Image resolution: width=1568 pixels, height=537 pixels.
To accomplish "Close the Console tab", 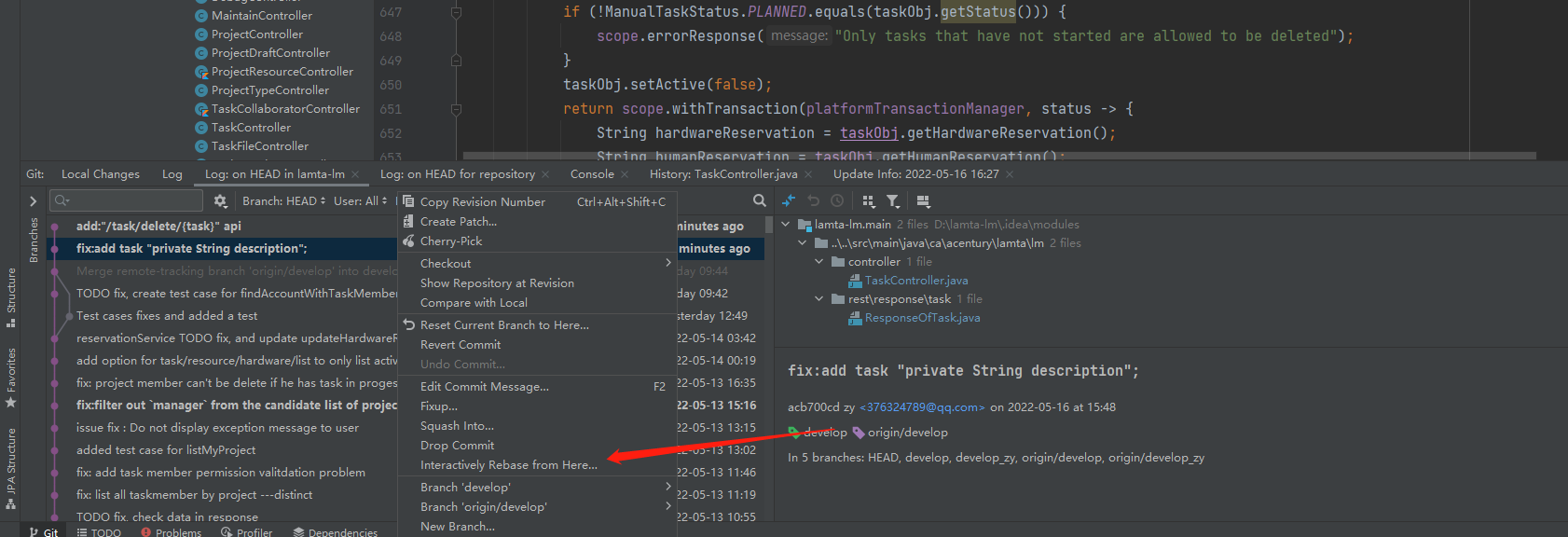I will (x=625, y=174).
